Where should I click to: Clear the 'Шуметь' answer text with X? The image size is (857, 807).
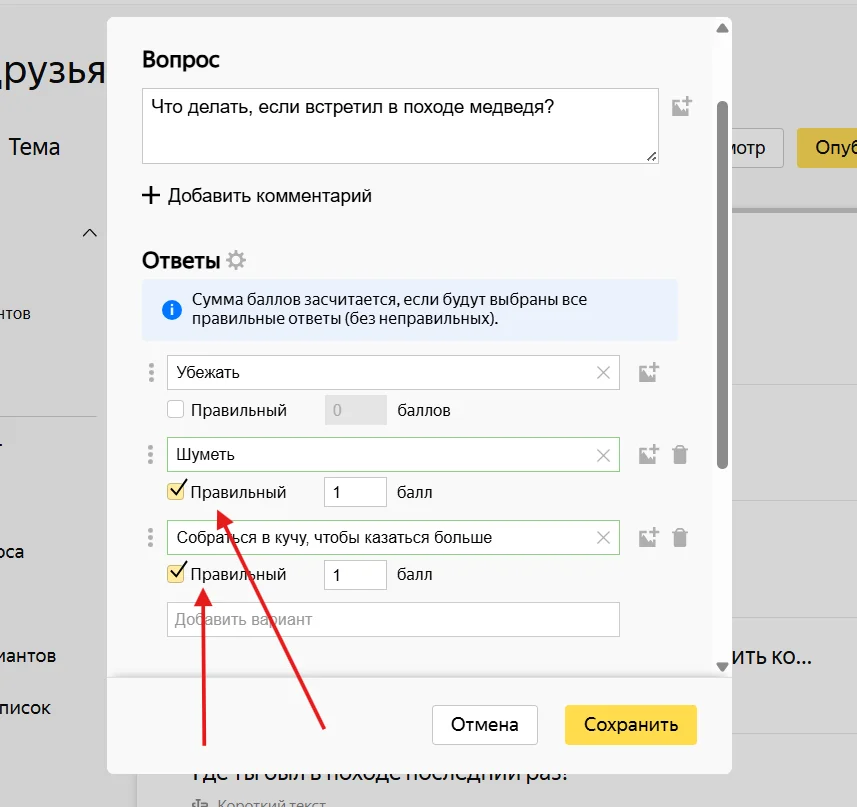click(603, 455)
